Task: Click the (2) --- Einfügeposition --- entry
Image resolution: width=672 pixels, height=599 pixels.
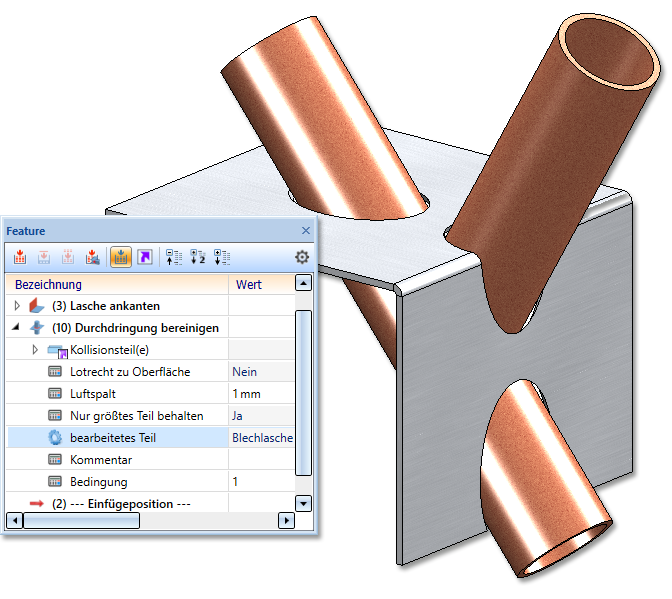Action: coord(121,504)
